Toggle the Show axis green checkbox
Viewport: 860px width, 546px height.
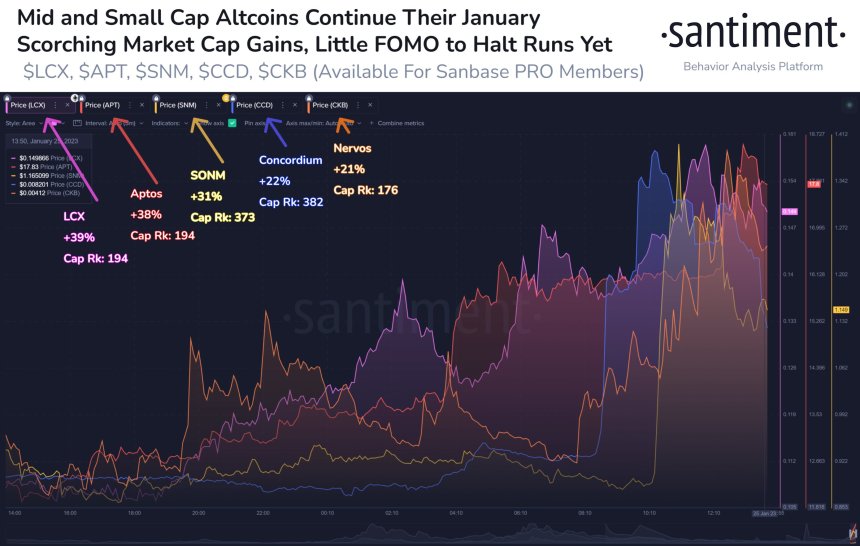232,123
